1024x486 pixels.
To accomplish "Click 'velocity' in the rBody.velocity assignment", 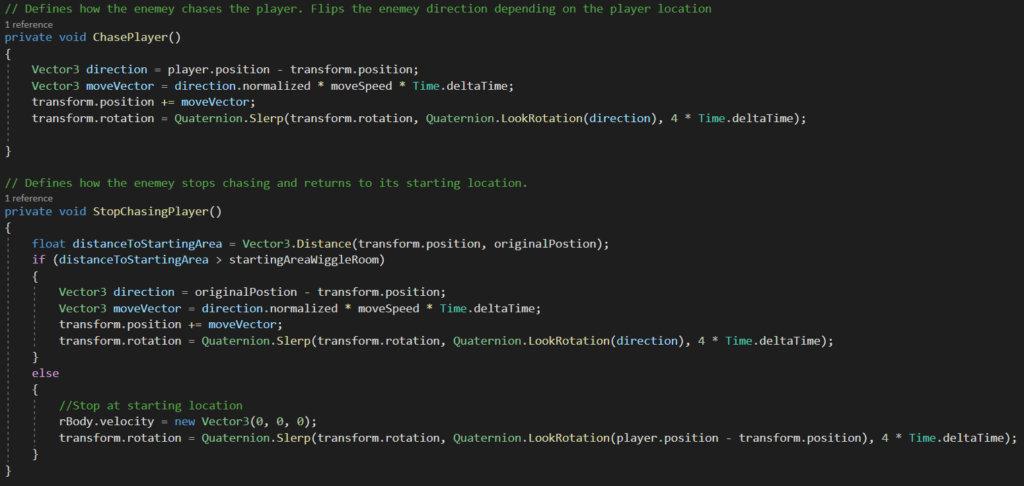I will tap(128, 421).
